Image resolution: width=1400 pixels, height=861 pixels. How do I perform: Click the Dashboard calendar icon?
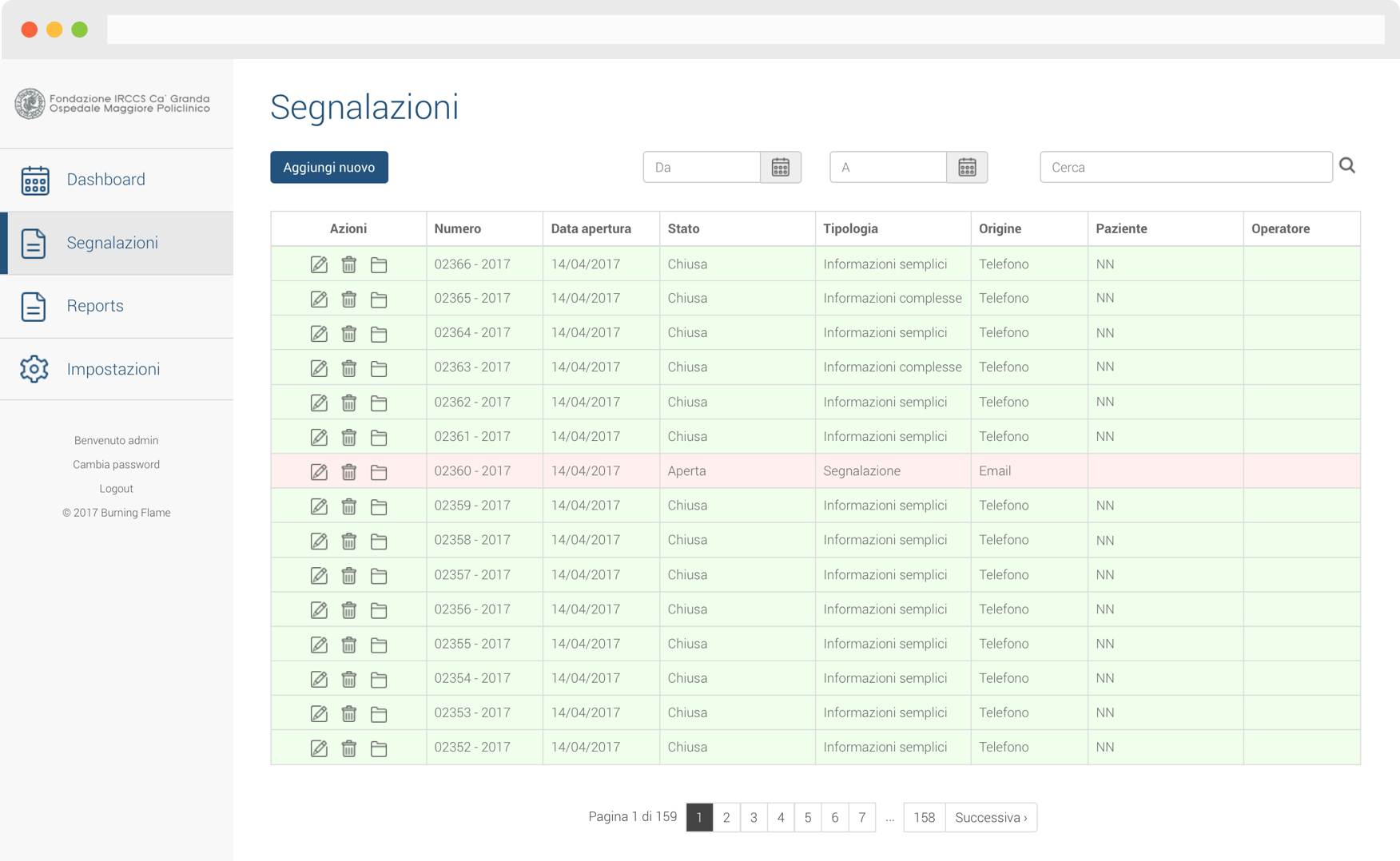pos(35,180)
